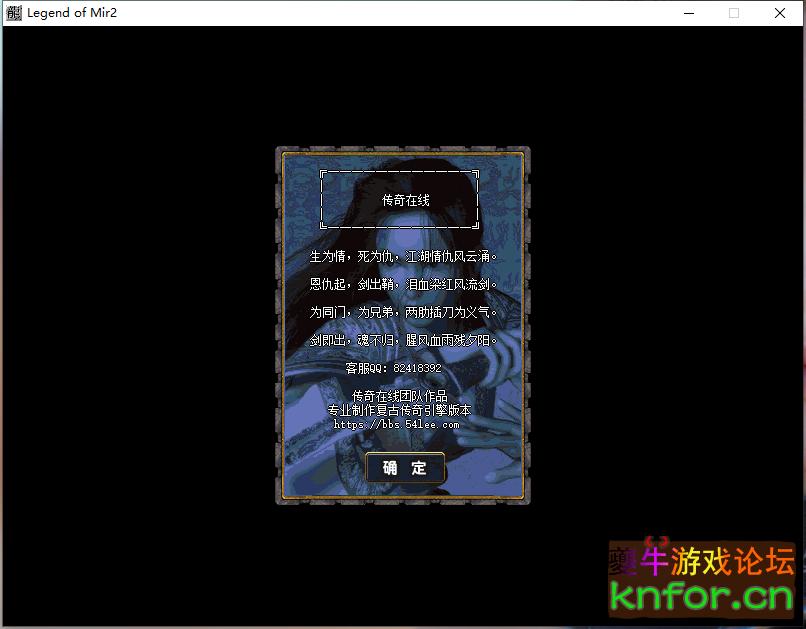Screen dimensions: 806x629
Task: Click the line 为同门，为兄弟，两肋插刀为义气
Action: (404, 312)
